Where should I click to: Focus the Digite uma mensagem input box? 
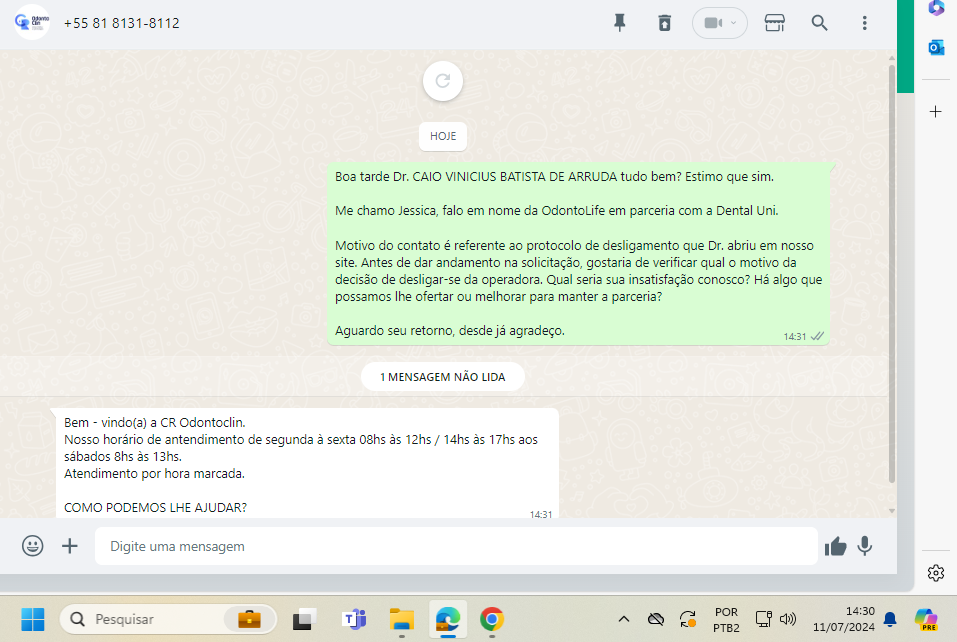456,546
